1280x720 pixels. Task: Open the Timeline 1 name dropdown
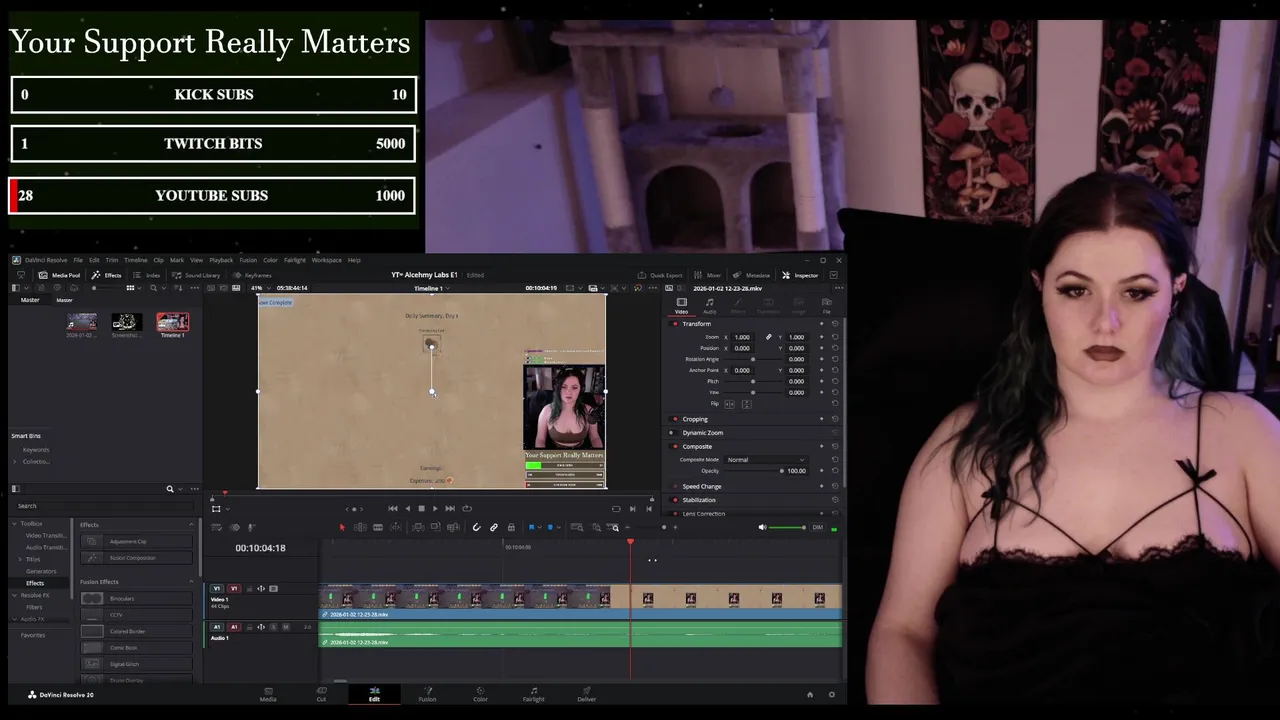tap(431, 288)
